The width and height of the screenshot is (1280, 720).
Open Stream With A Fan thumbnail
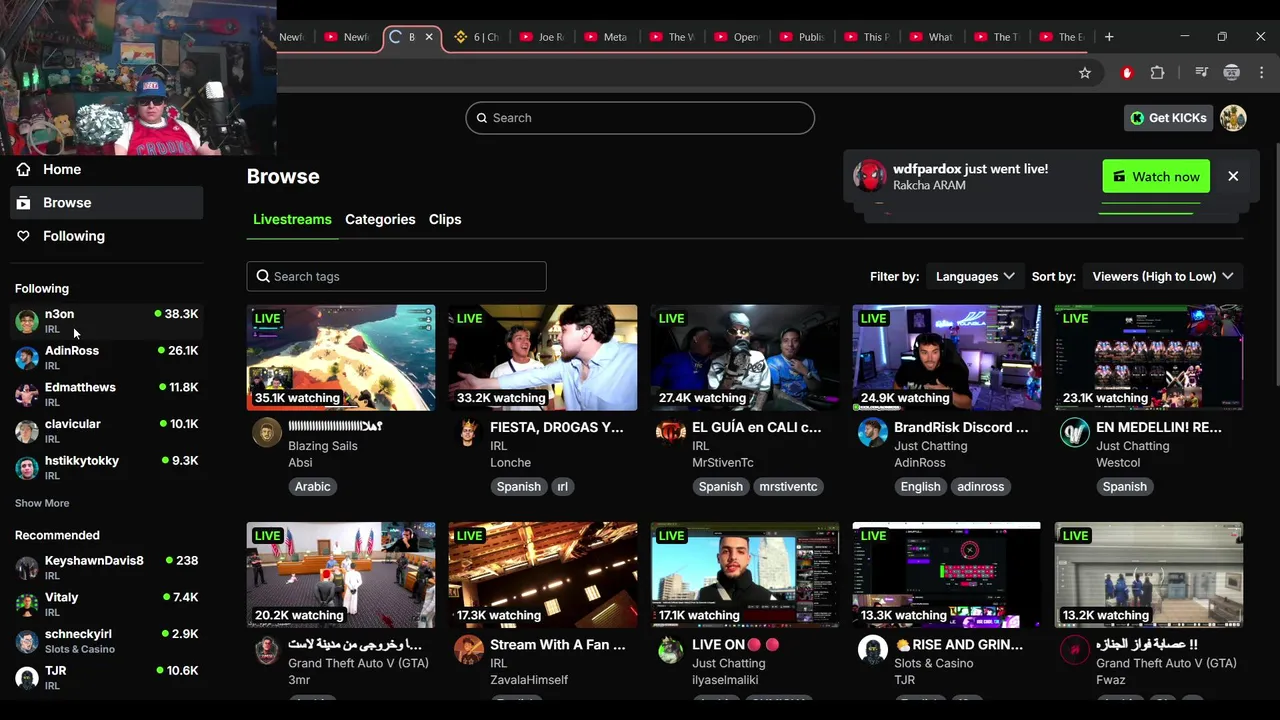[x=543, y=575]
